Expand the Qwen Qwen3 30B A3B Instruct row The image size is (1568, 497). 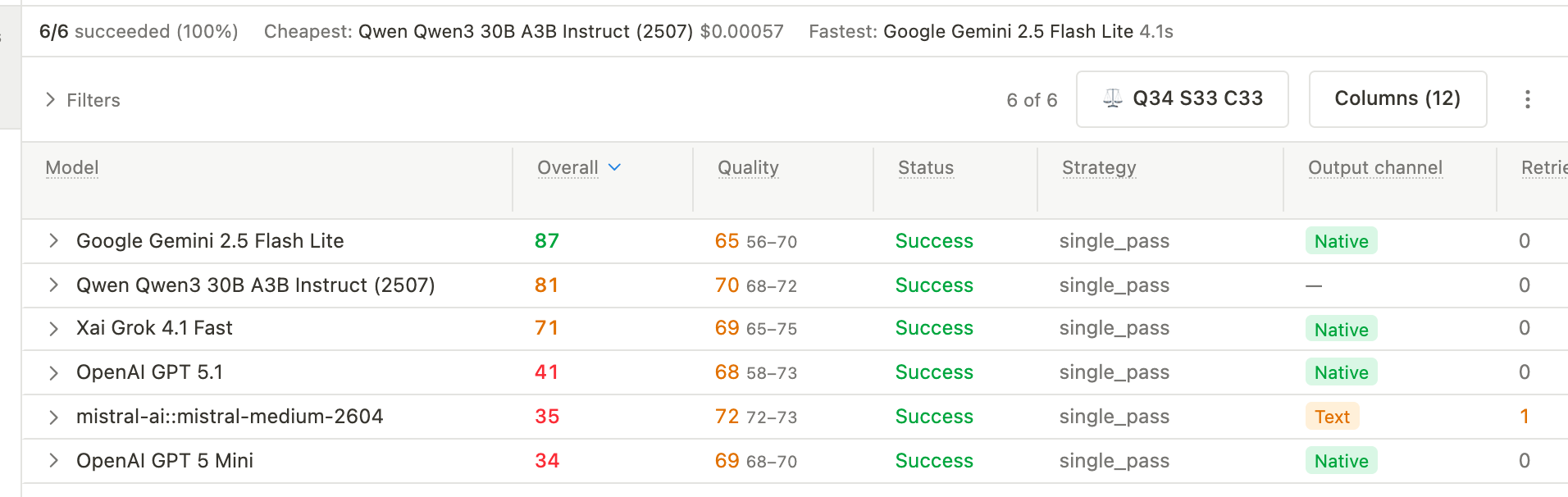click(53, 285)
